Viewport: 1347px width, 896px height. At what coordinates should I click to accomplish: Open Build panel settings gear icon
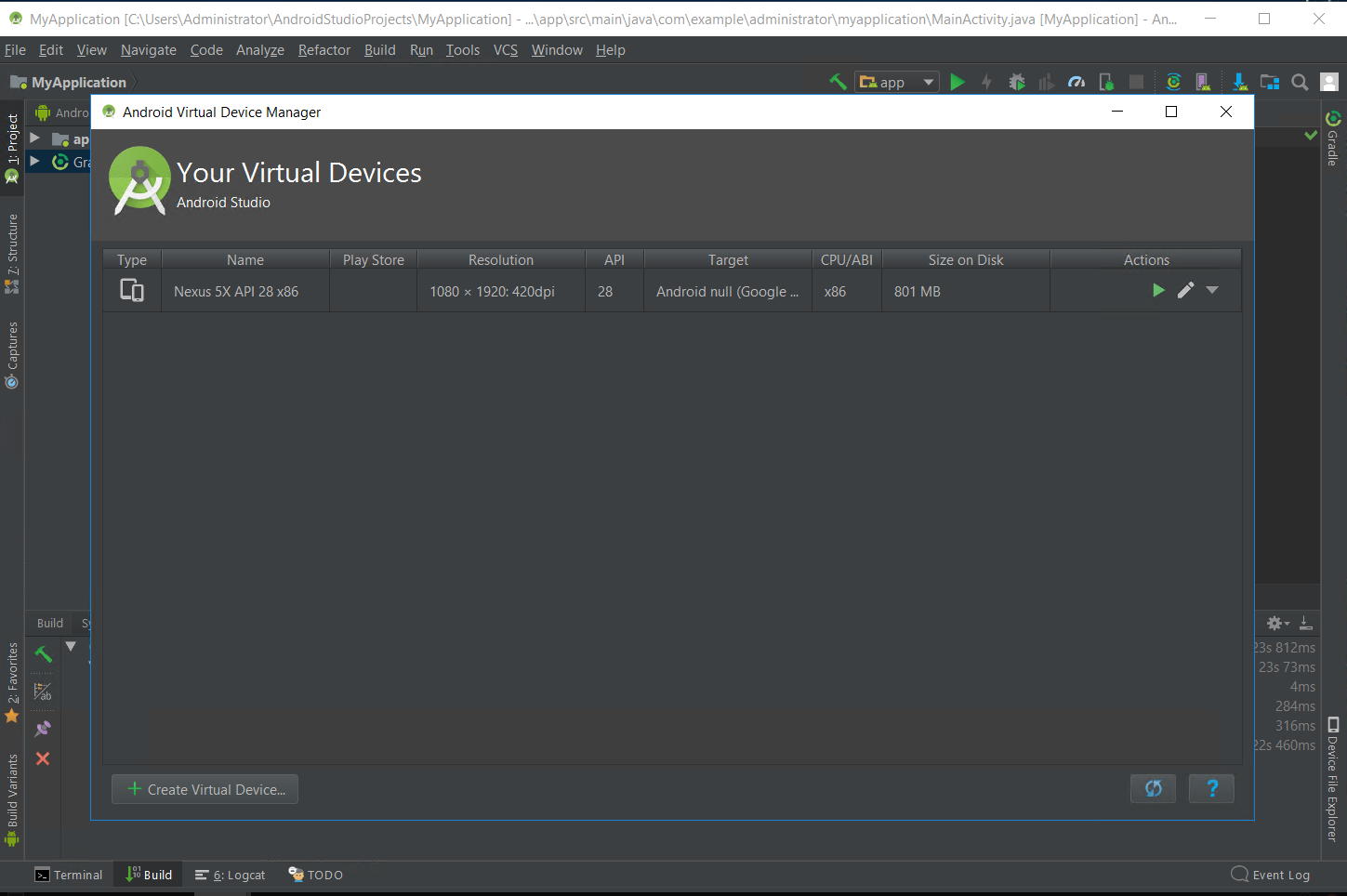pyautogui.click(x=1278, y=623)
